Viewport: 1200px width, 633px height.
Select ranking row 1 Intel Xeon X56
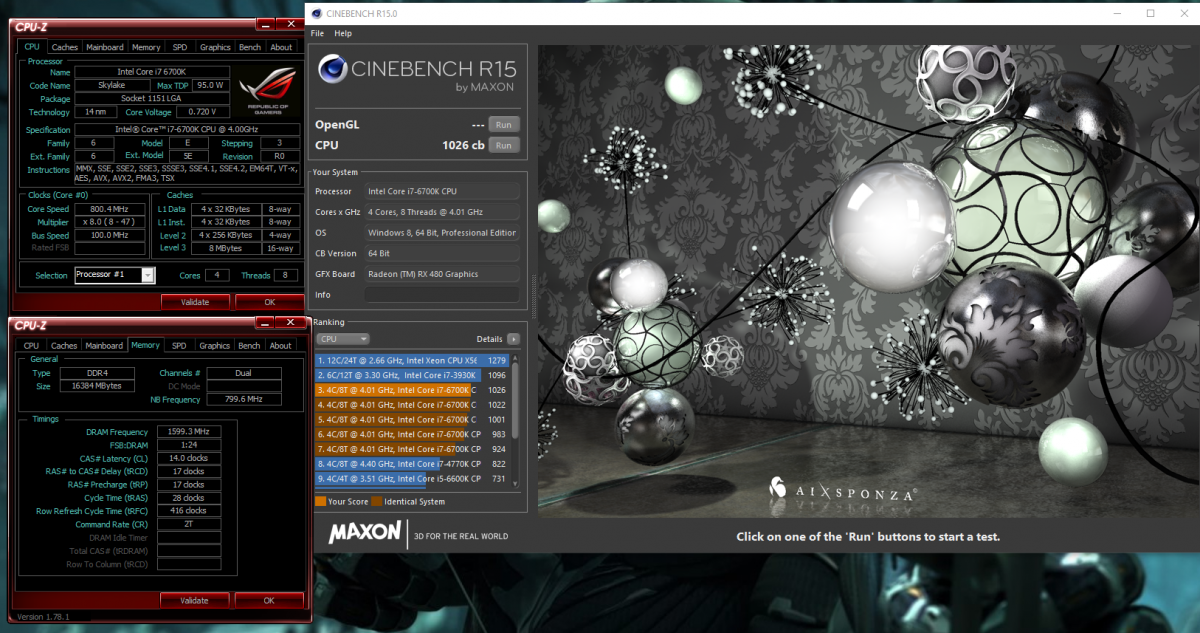click(411, 360)
